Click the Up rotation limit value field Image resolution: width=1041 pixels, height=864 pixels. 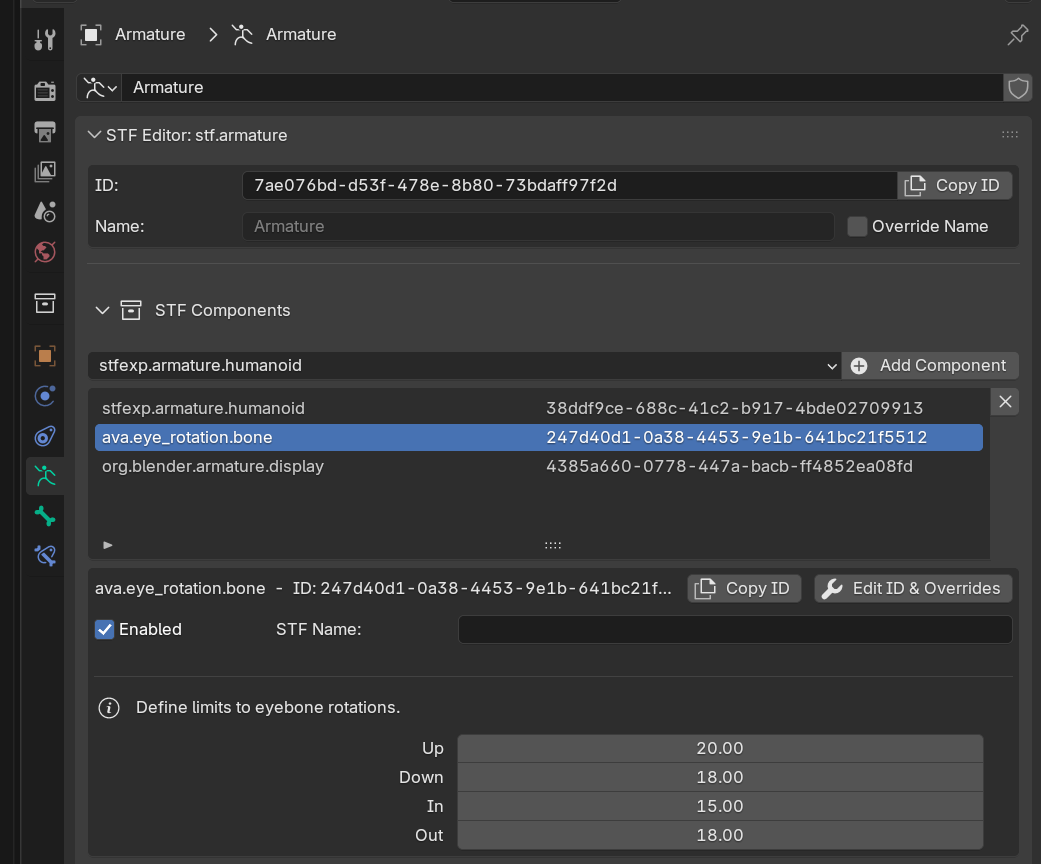click(720, 749)
